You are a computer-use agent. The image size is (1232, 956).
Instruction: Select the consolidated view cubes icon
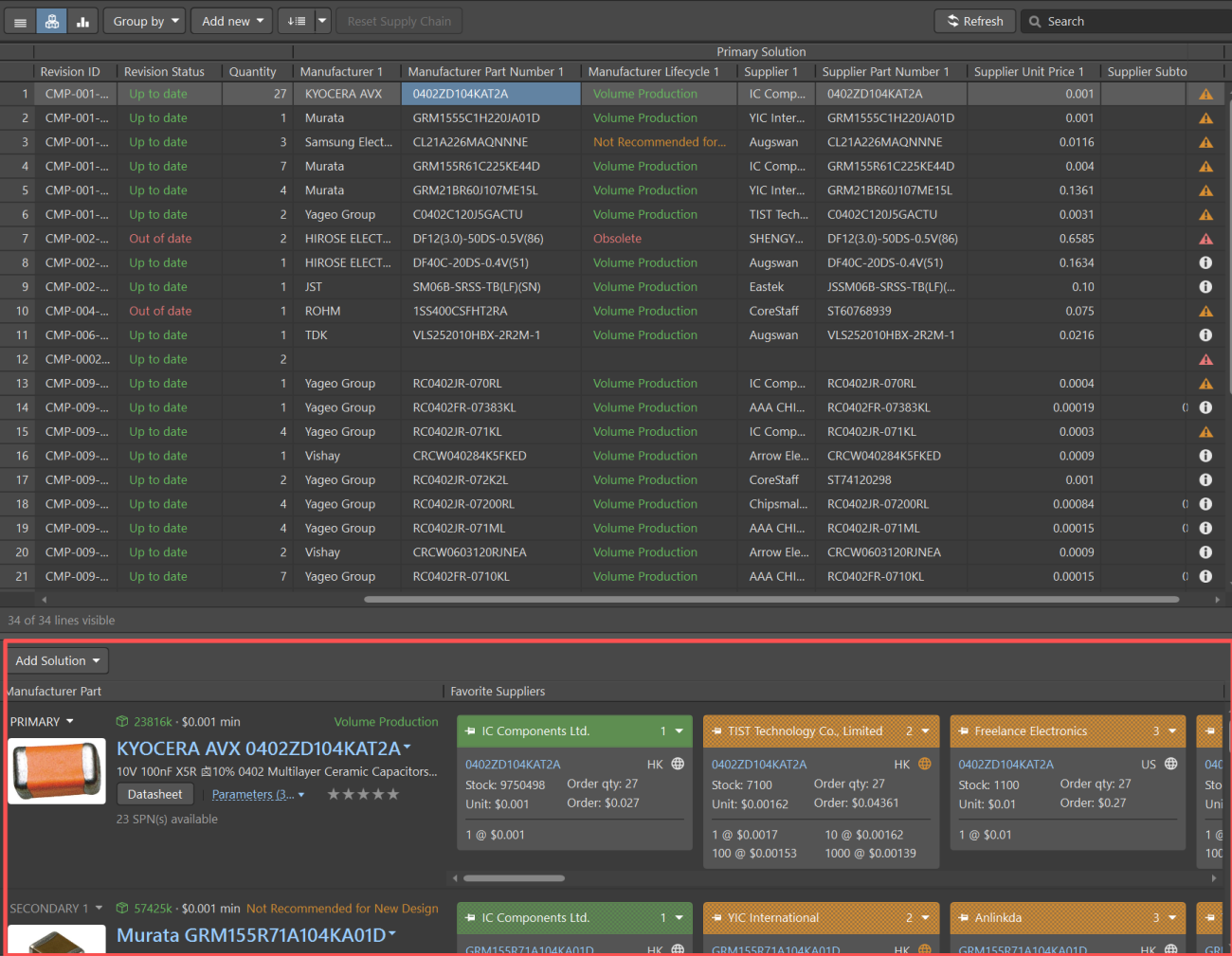click(52, 21)
